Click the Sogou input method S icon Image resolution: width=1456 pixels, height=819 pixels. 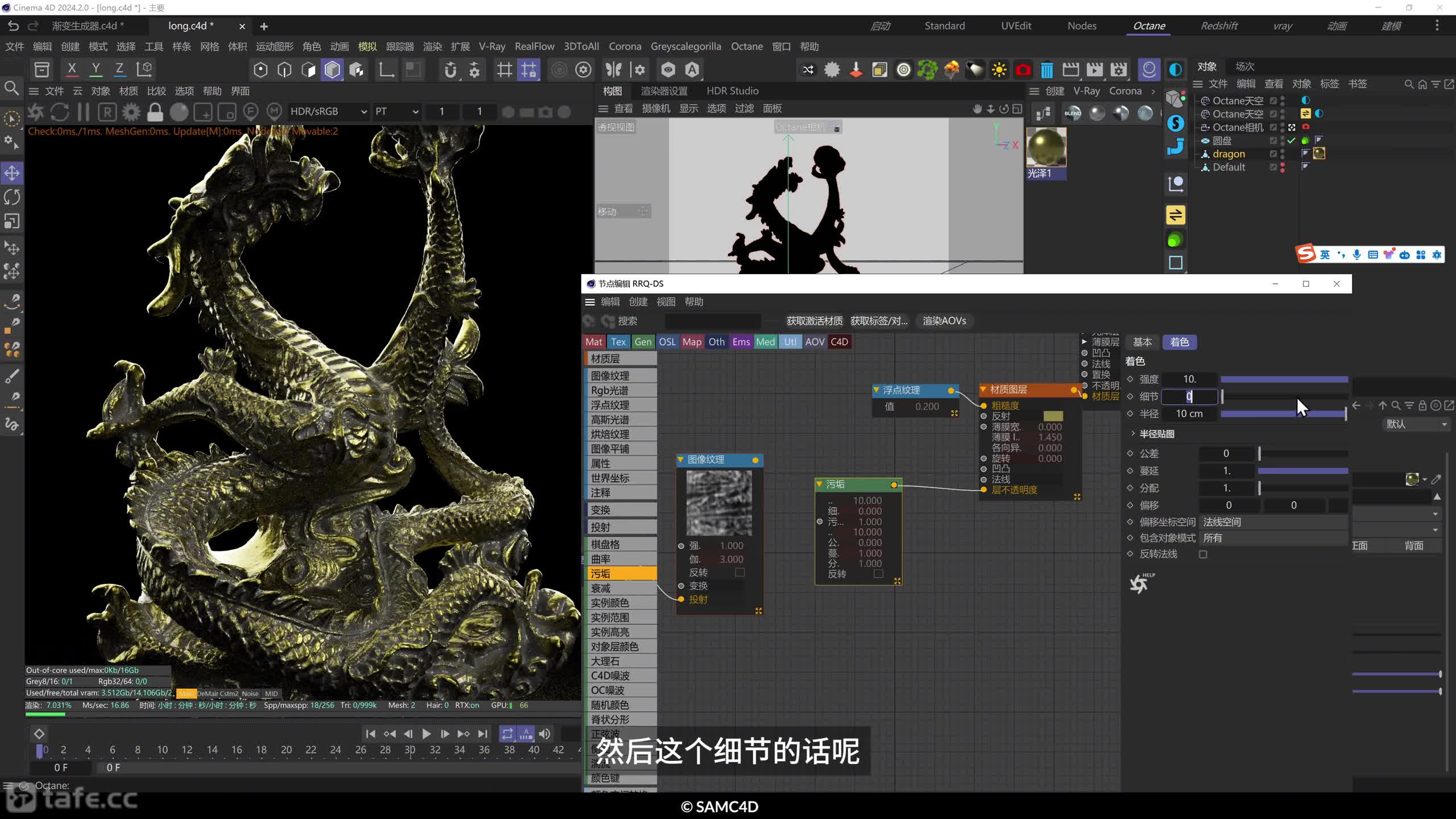pos(1306,254)
